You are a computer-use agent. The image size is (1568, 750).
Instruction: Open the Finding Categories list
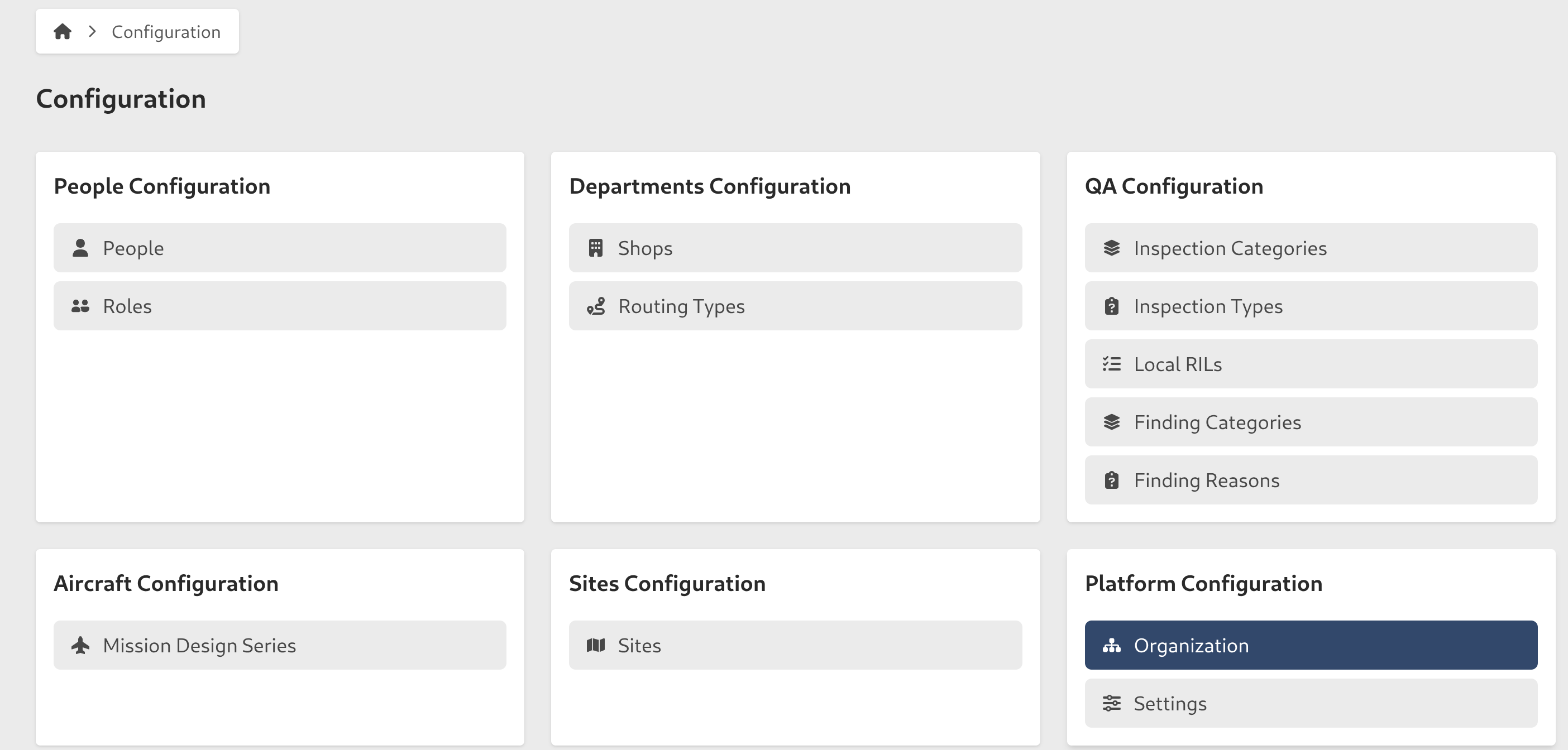(1310, 422)
